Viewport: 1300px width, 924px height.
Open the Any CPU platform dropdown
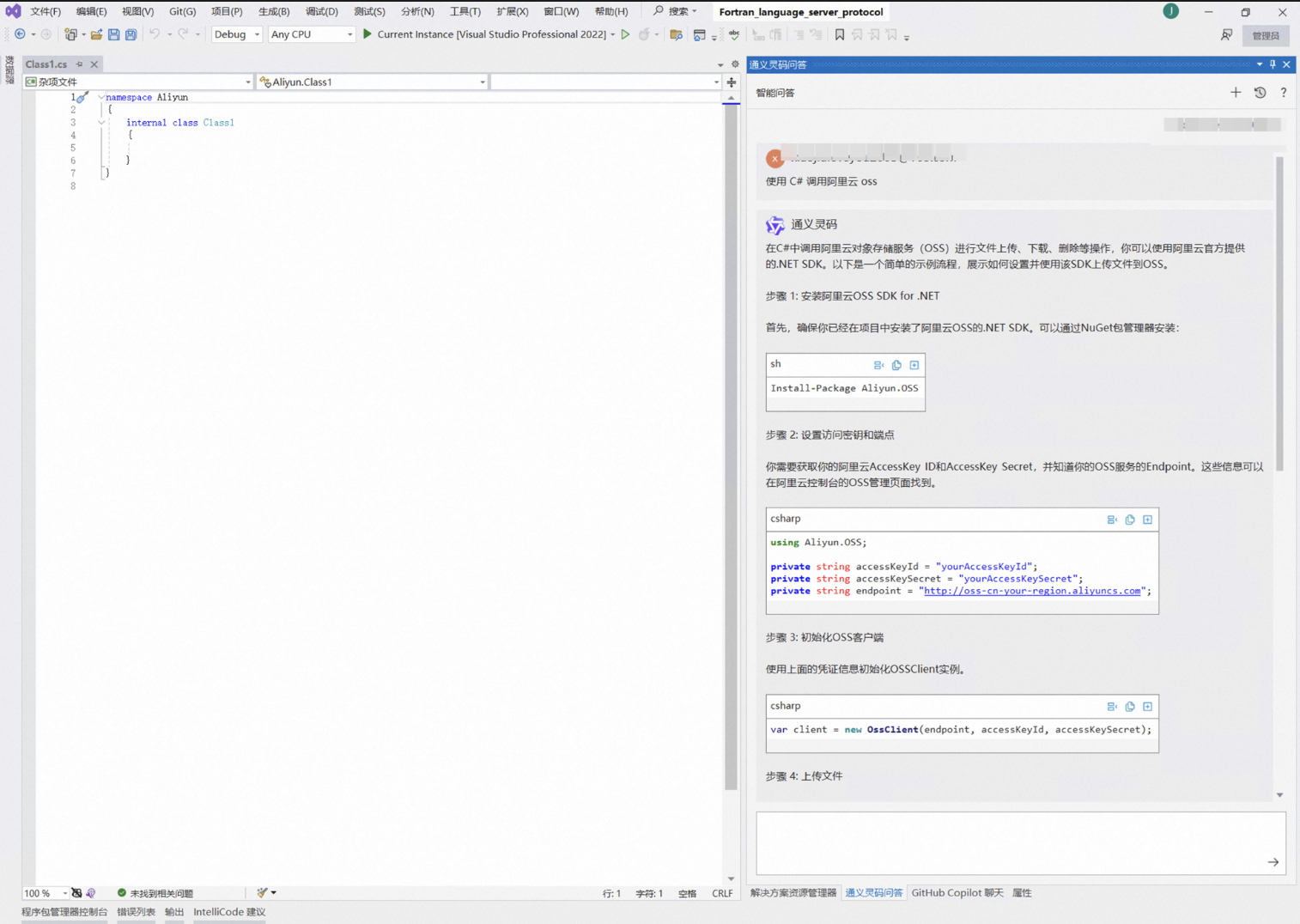(312, 34)
